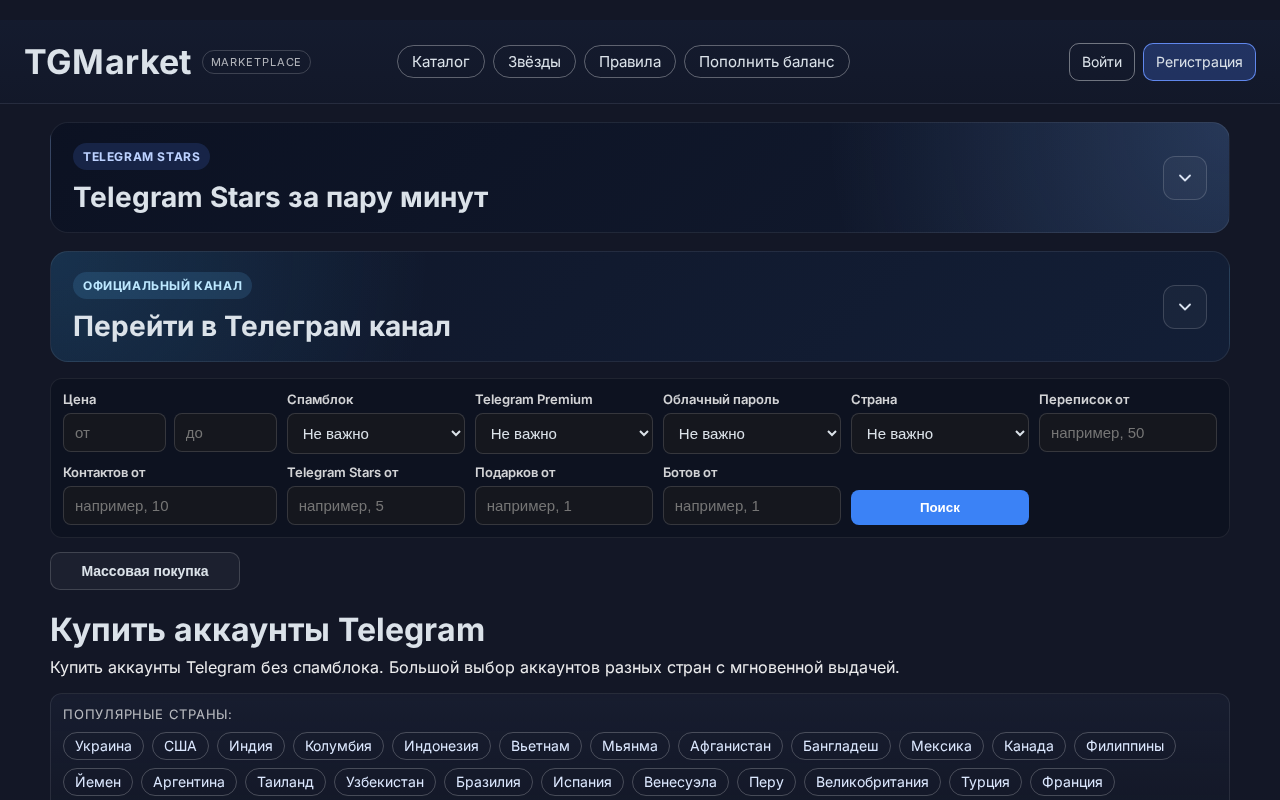Image resolution: width=1280 pixels, height=800 pixels.
Task: Select the Аргентина country chip
Action: pyautogui.click(x=189, y=782)
